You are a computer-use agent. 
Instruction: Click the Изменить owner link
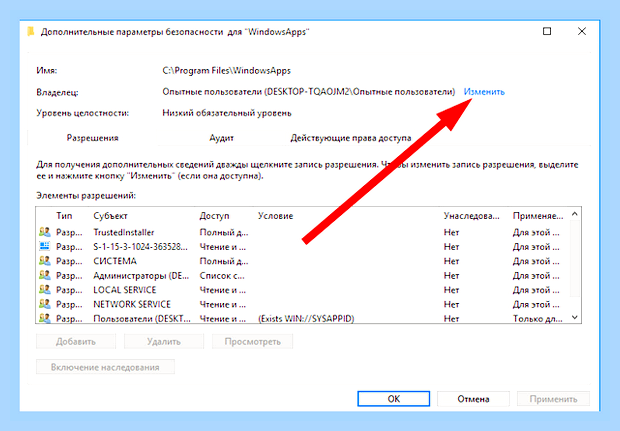[484, 92]
